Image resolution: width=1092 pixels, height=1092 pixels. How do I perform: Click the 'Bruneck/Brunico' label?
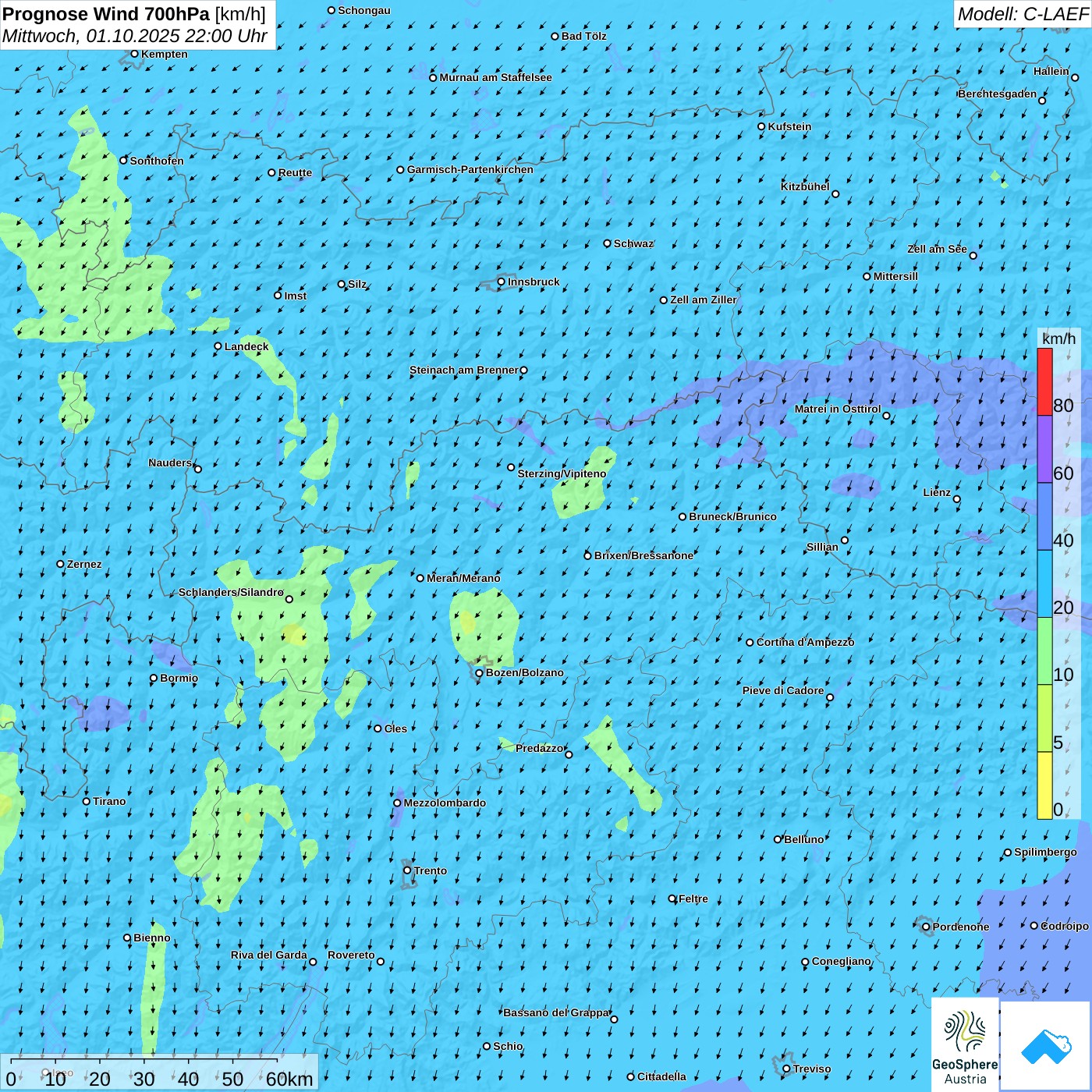732,516
